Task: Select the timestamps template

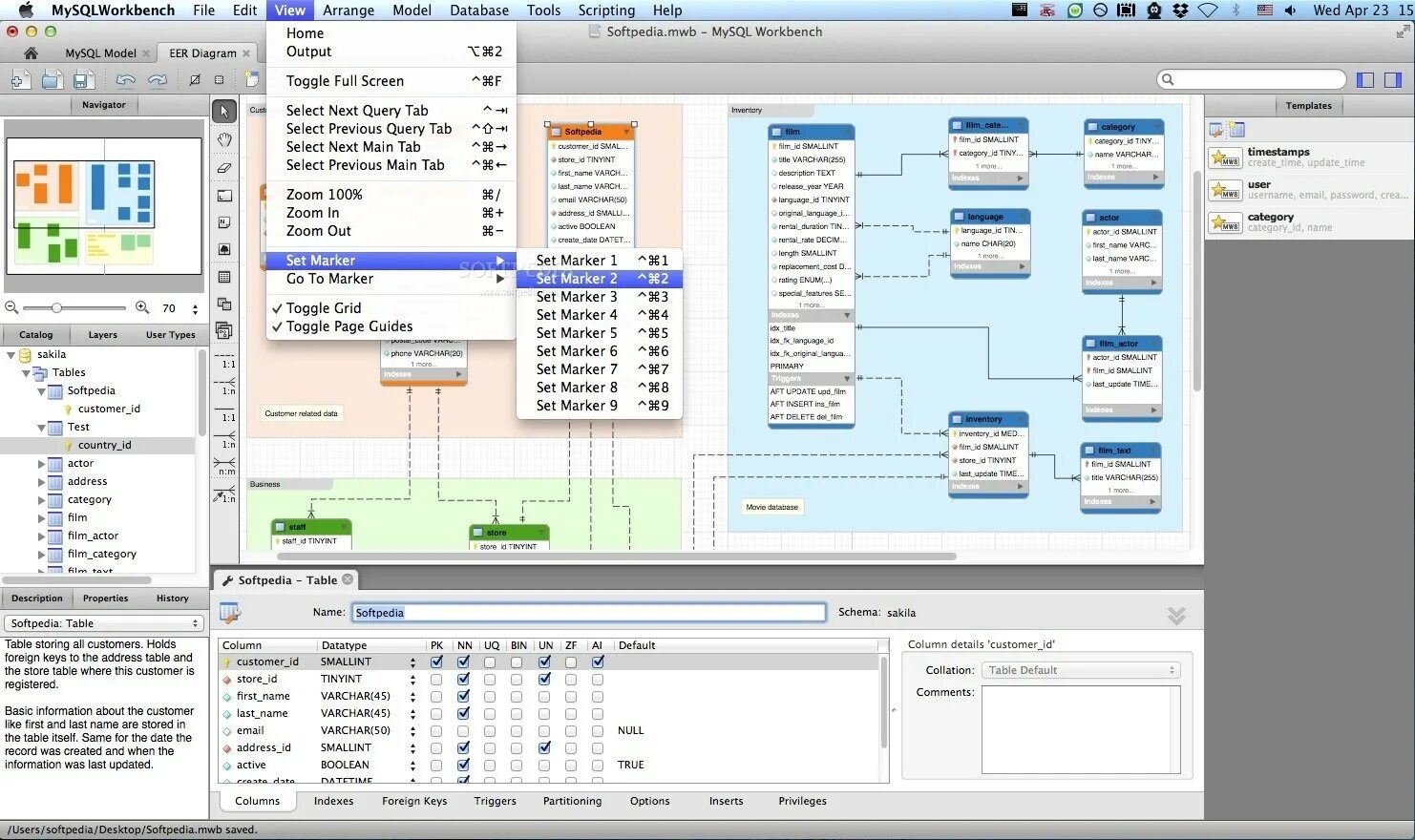Action: 1308,157
